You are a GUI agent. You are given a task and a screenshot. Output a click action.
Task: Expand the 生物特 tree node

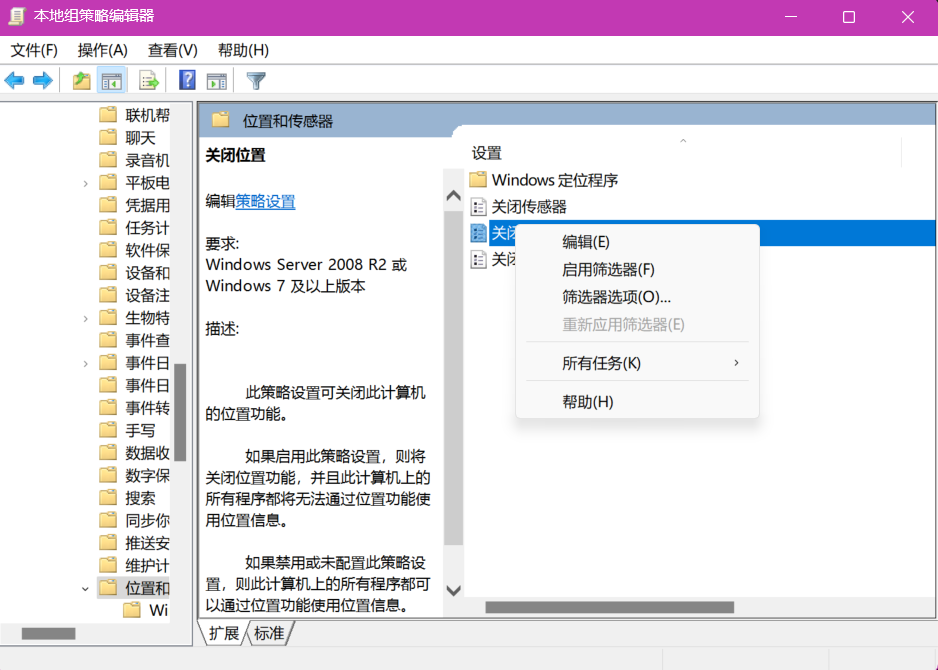point(86,318)
